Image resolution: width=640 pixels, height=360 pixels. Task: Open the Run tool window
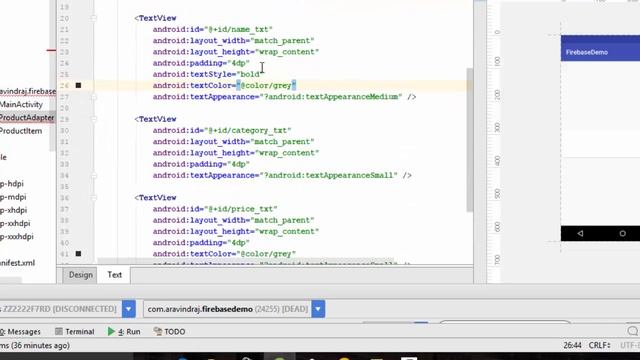(x=124, y=331)
